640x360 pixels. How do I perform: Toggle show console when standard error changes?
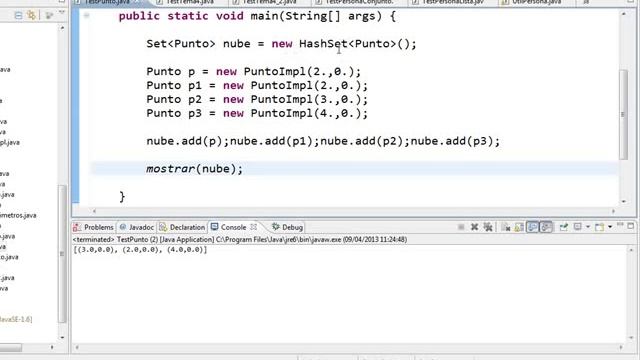coord(546,227)
